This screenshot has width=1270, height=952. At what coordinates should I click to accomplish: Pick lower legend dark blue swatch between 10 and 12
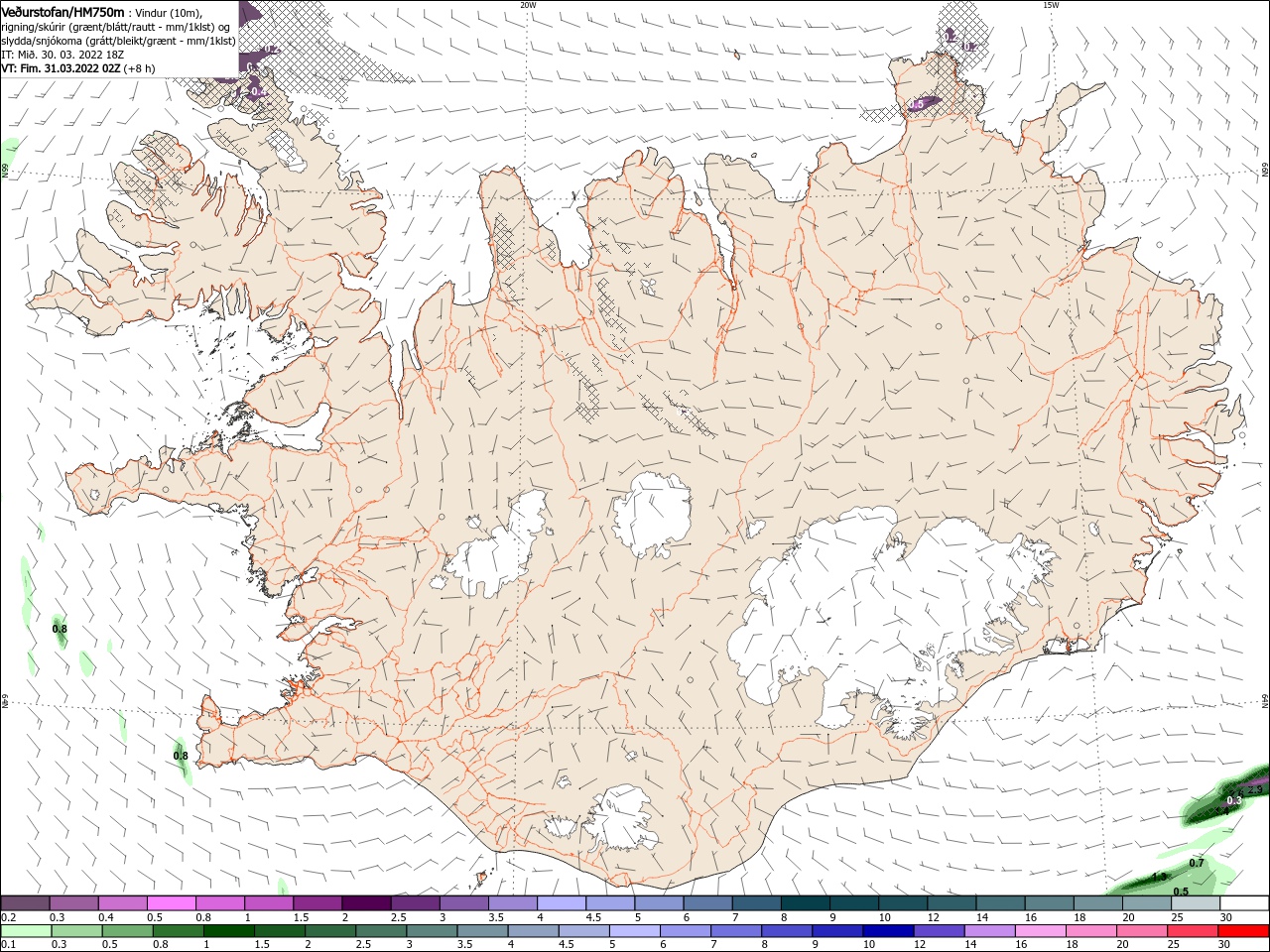[888, 931]
